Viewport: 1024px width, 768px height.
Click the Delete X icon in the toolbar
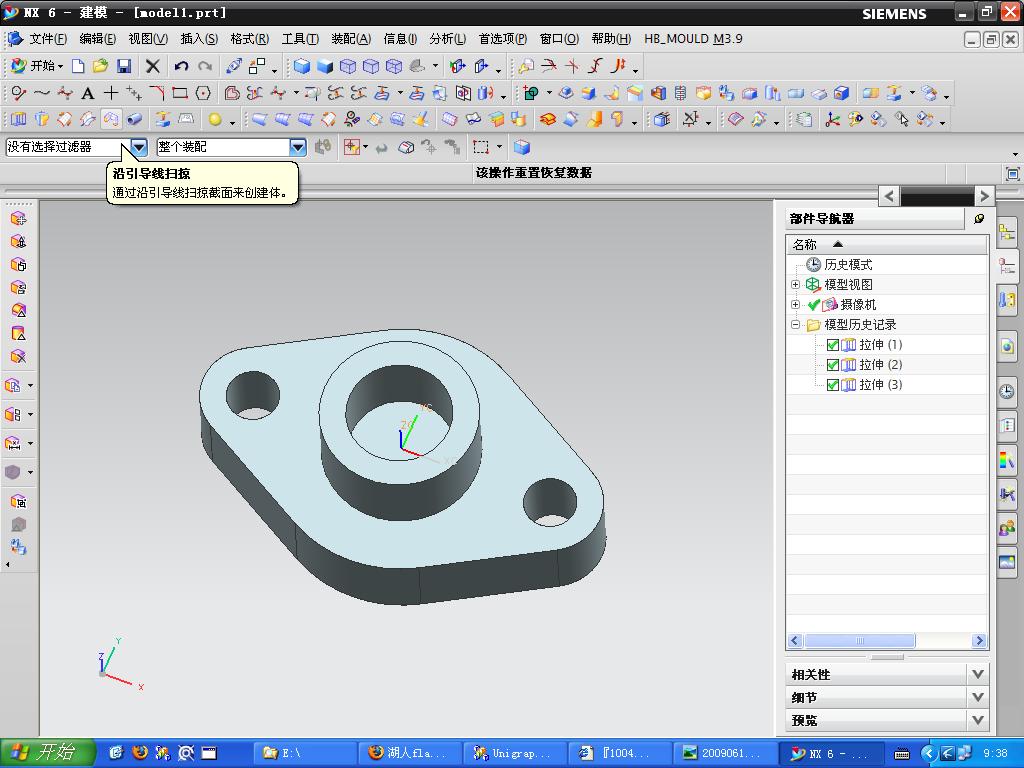pos(152,66)
